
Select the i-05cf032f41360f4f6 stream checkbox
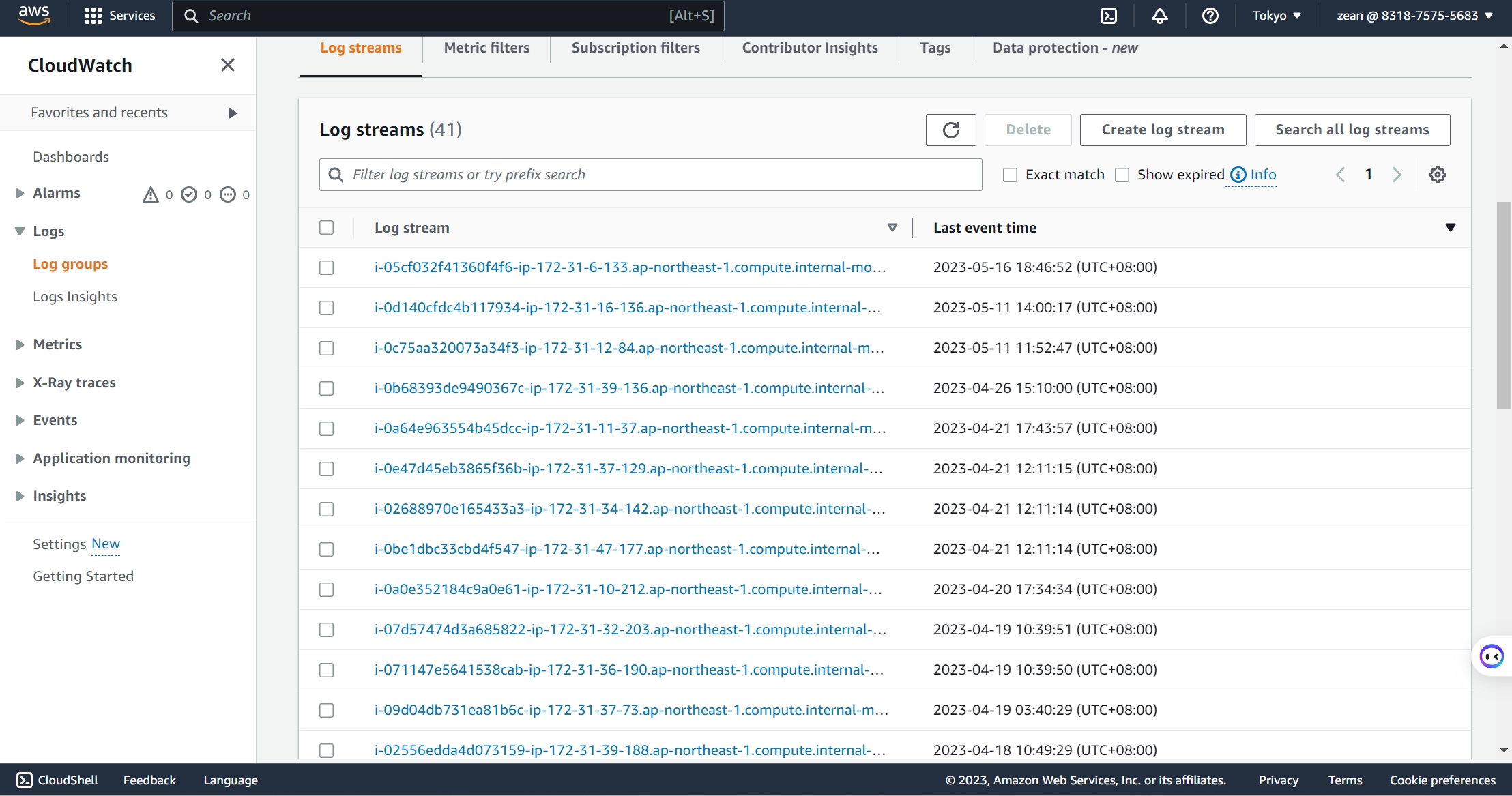pos(327,268)
